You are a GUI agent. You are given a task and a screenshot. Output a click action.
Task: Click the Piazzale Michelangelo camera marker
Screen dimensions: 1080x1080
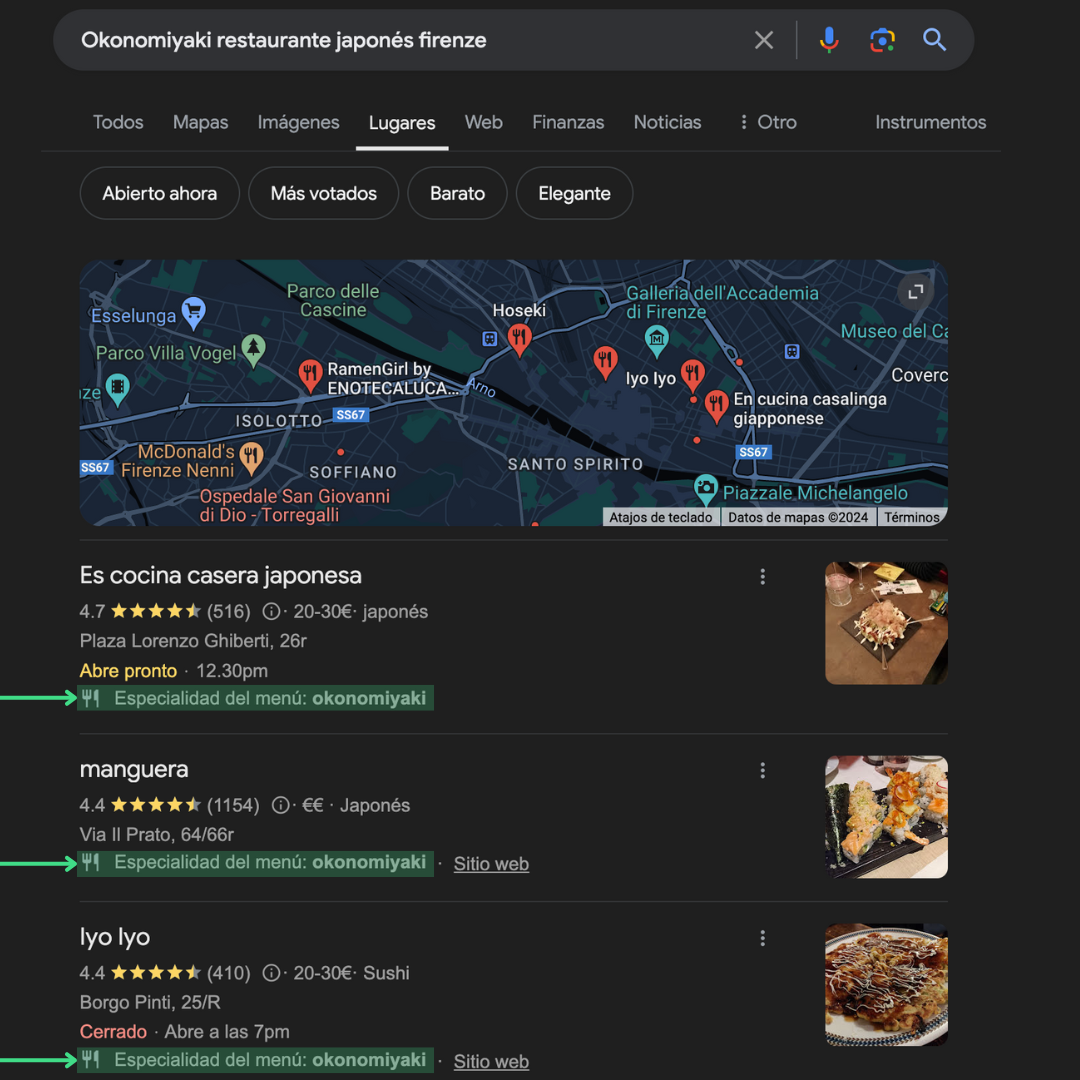(705, 489)
